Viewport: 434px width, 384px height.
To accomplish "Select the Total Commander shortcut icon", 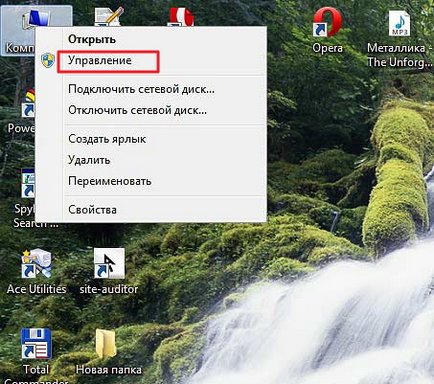I will coord(36,343).
